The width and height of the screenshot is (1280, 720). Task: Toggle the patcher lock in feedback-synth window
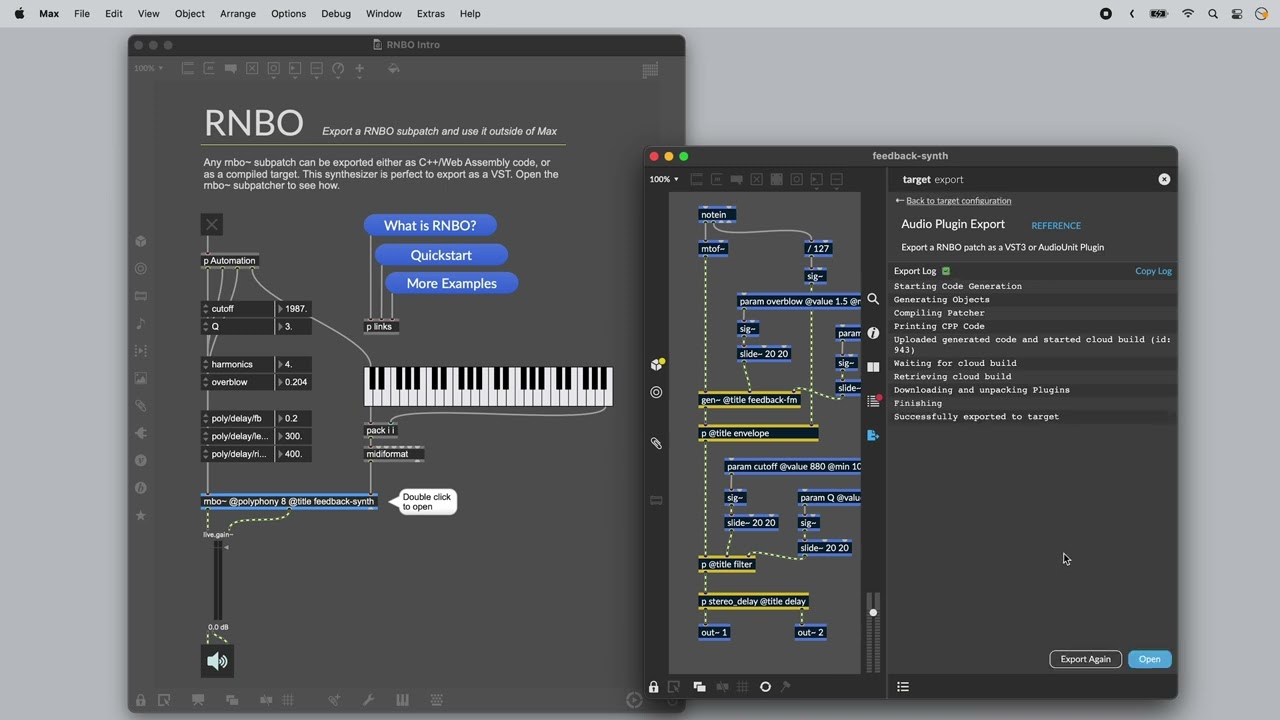[x=654, y=687]
